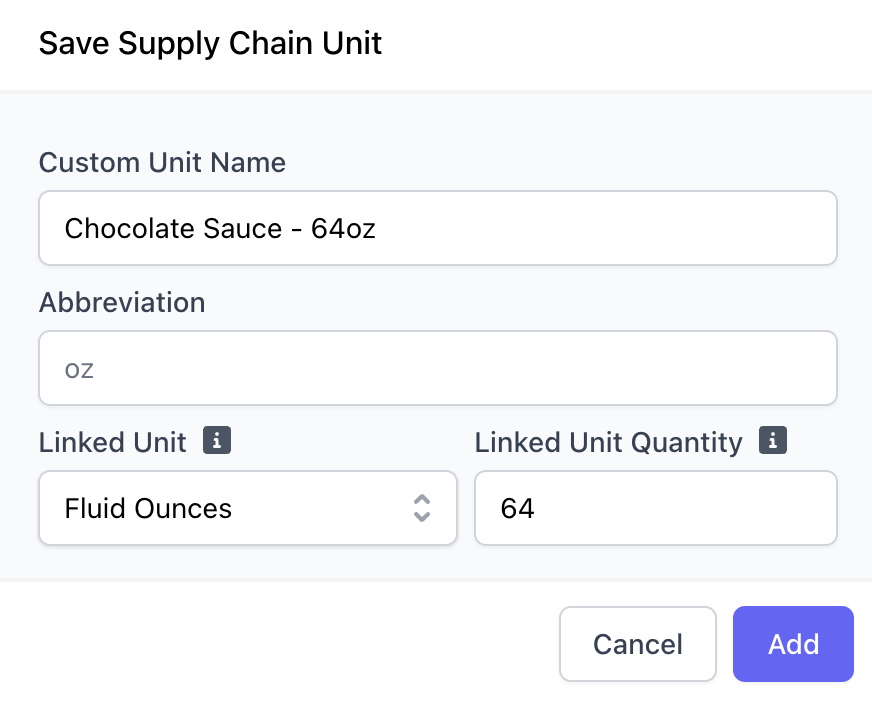The image size is (872, 704).
Task: Cancel the Save Supply Chain Unit dialog
Action: click(x=638, y=644)
